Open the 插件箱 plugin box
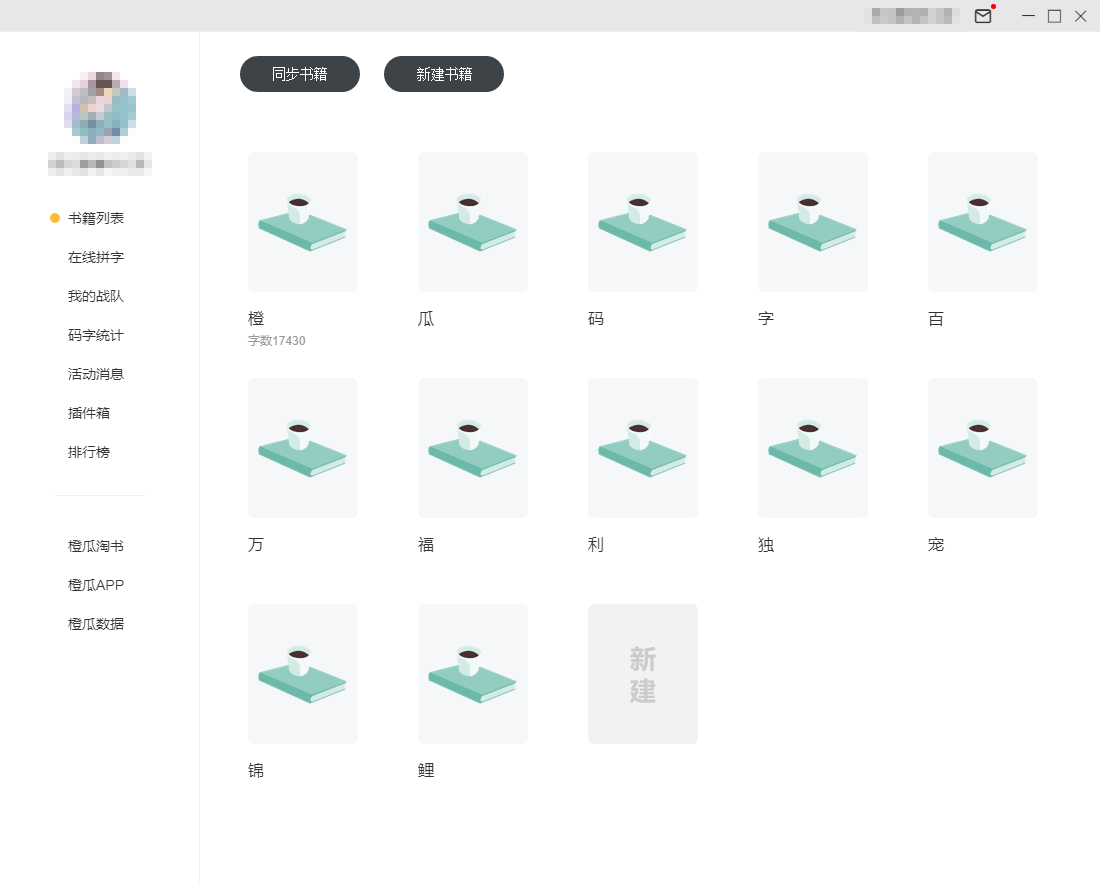Screen dimensions: 1100x882 click(x=89, y=413)
